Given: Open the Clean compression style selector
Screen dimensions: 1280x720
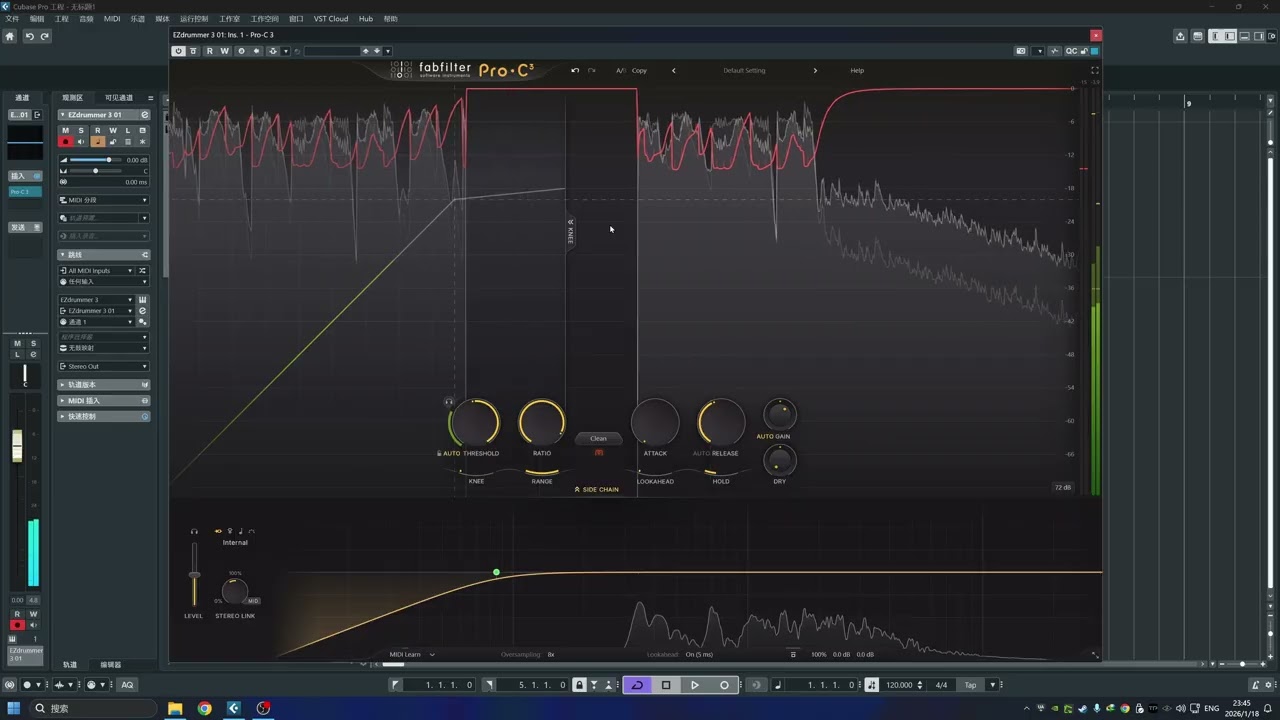Looking at the screenshot, I should pos(598,439).
